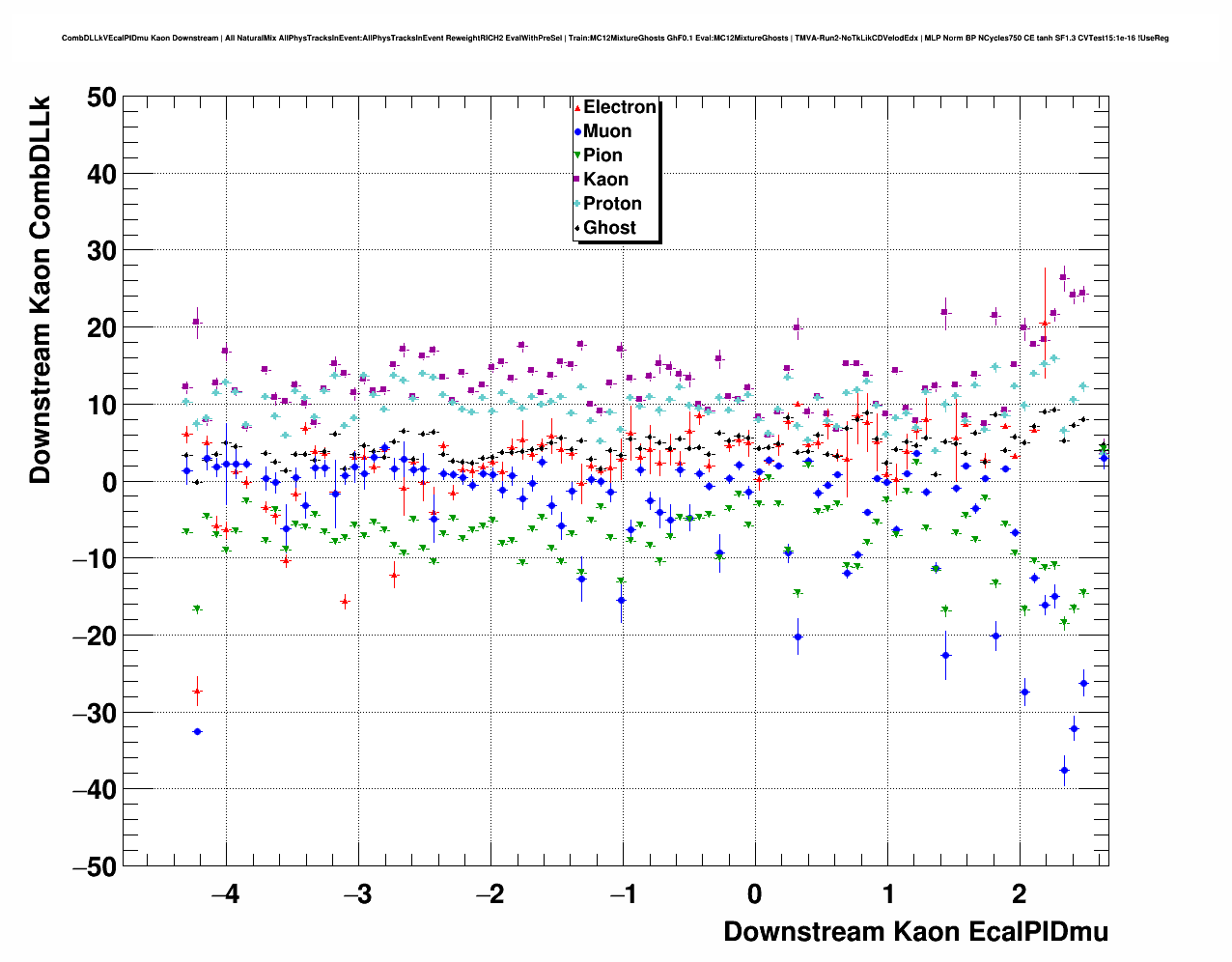This screenshot has width=1232, height=962.
Task: Click the −4 tick label on x-axis
Action: [x=225, y=893]
